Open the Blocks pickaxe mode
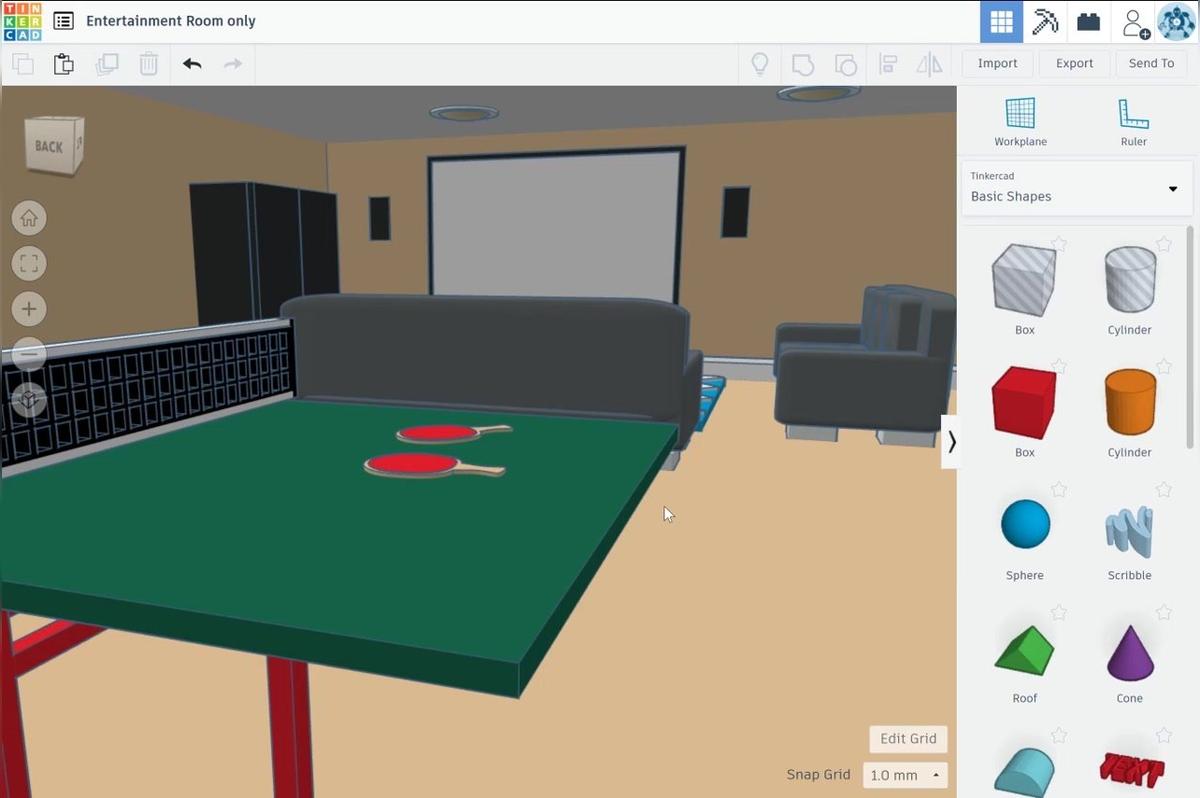Image resolution: width=1200 pixels, height=798 pixels. click(1045, 21)
